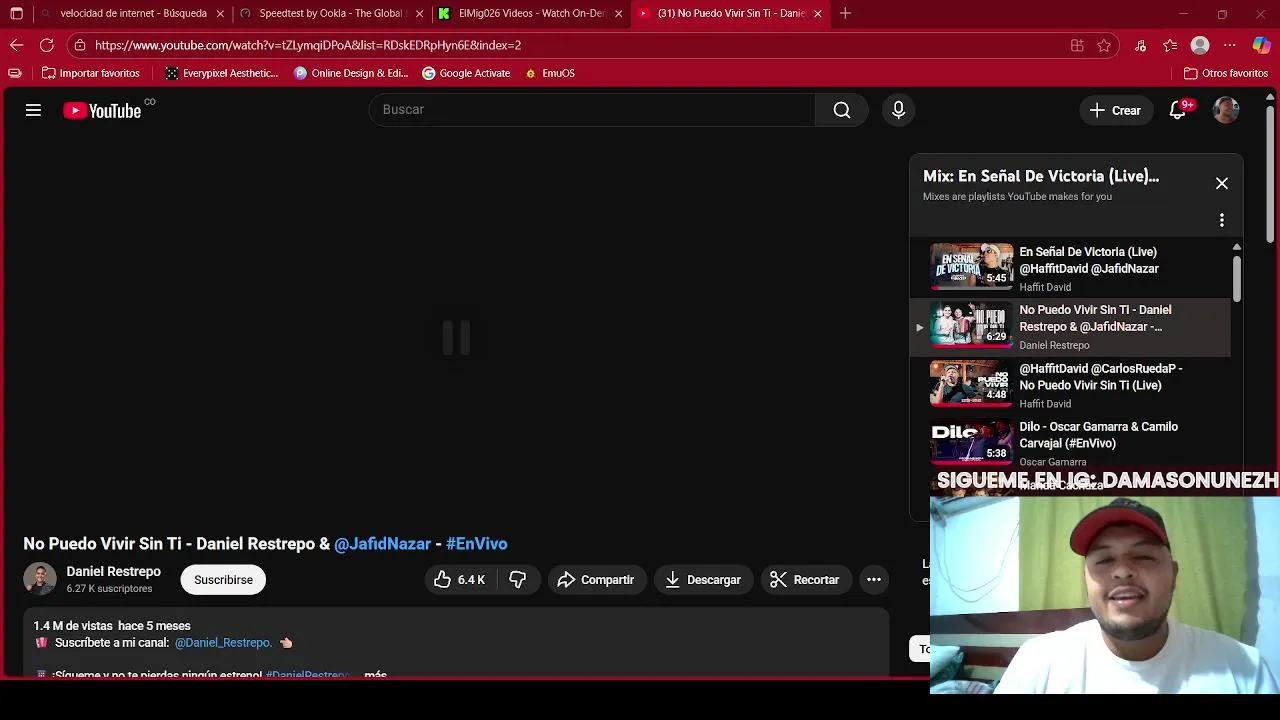The width and height of the screenshot is (1280, 720).
Task: Open the 4:48 Haffit David video thumbnail
Action: point(971,384)
